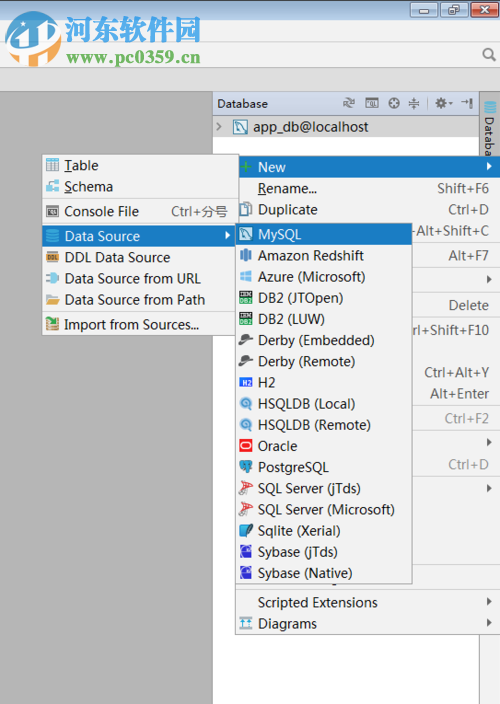Click the scroll-from-editor target icon

(394, 104)
